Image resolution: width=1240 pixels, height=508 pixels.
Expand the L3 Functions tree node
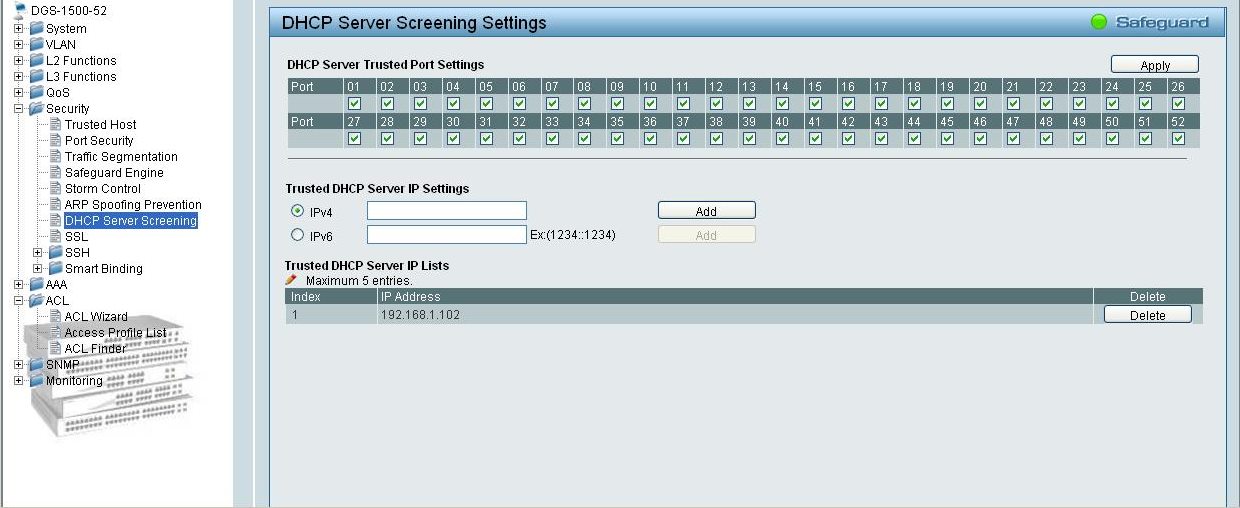(18, 76)
